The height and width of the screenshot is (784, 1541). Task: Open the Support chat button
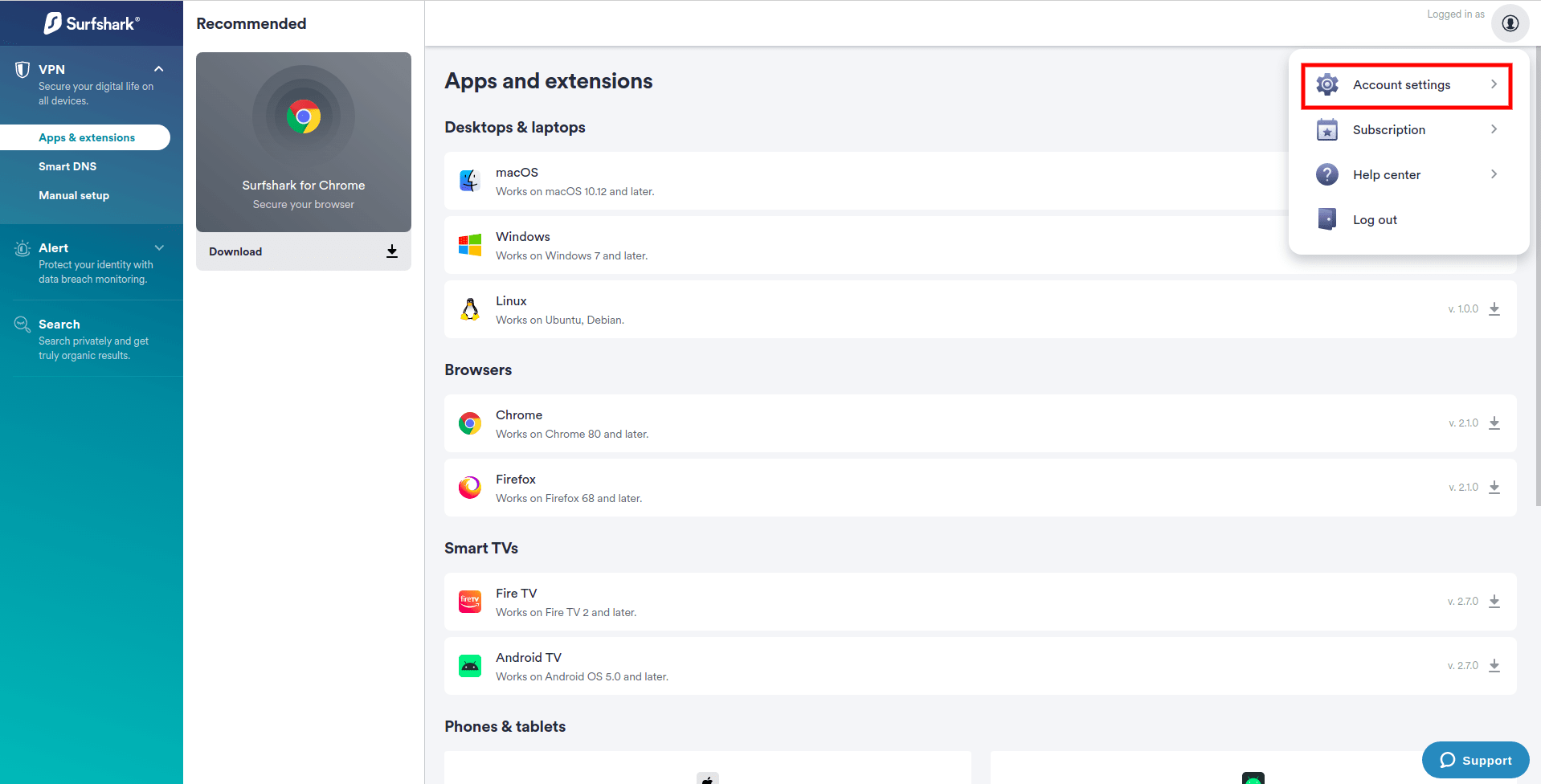1475,760
